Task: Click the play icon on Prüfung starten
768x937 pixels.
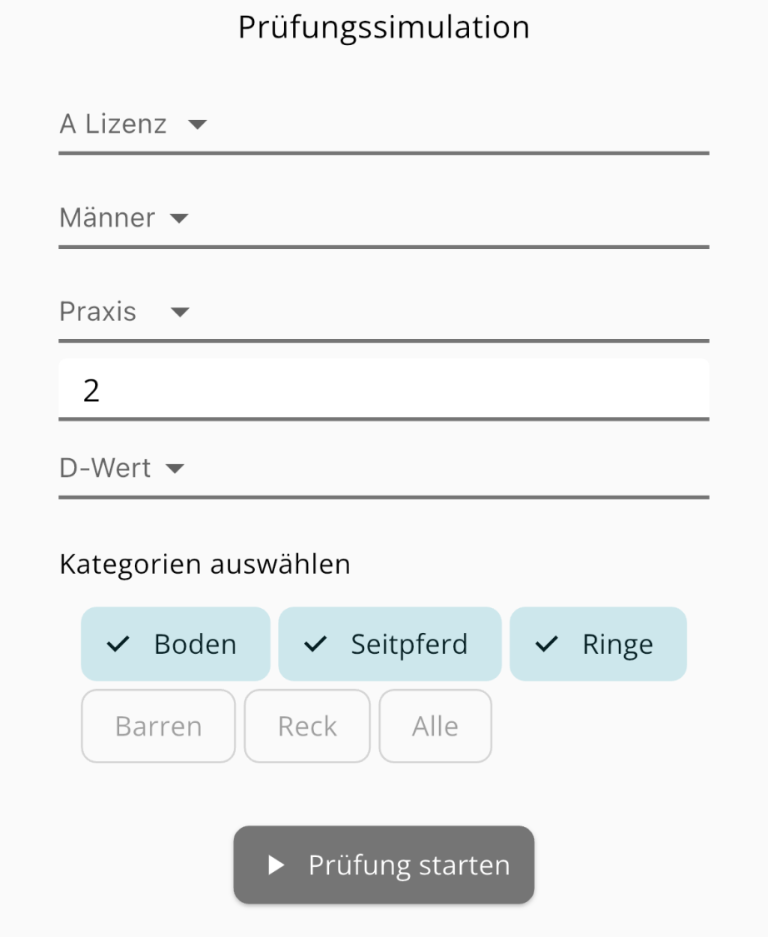Action: coord(277,865)
